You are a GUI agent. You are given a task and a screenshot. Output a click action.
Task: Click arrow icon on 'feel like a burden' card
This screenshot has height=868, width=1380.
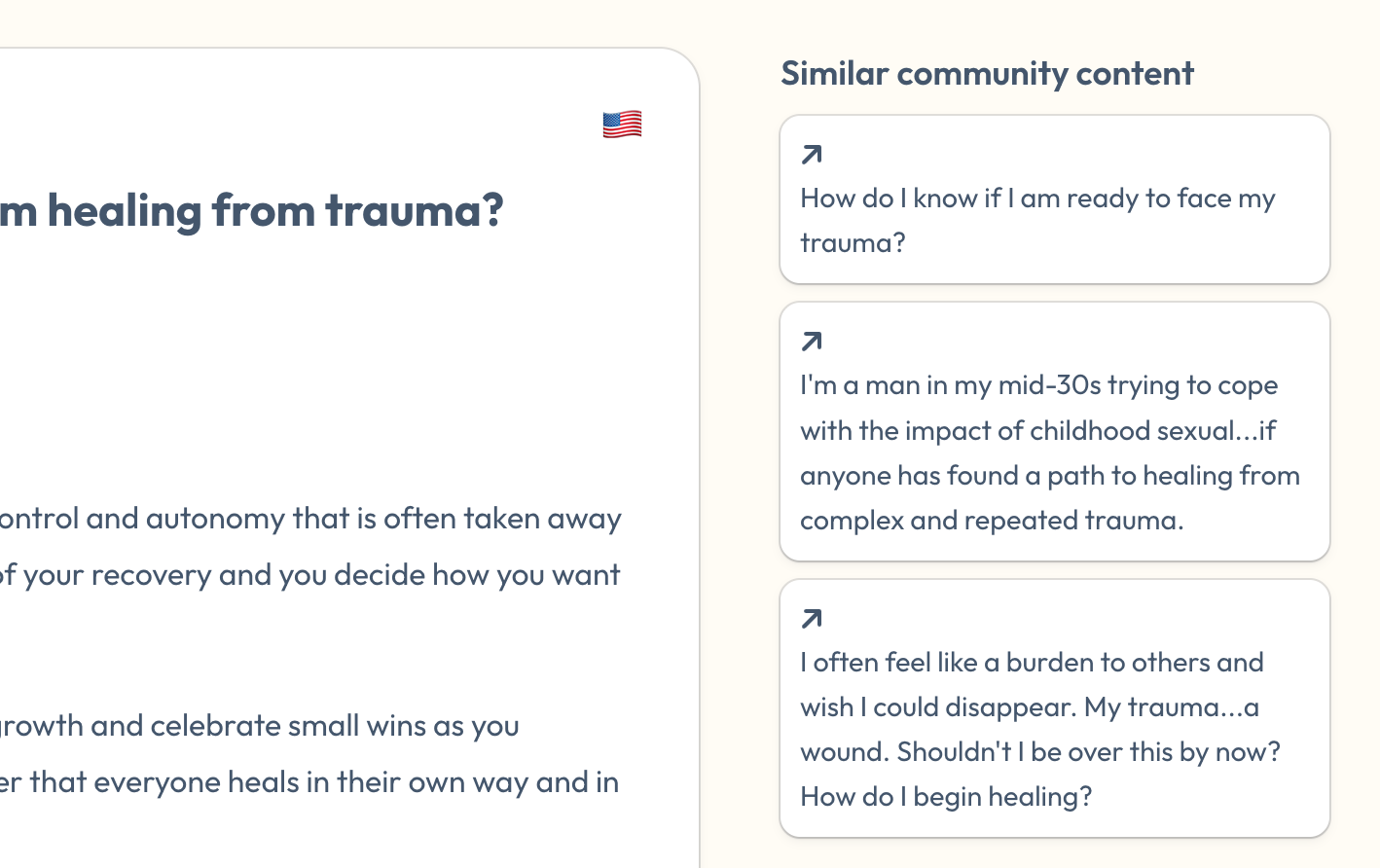[812, 619]
